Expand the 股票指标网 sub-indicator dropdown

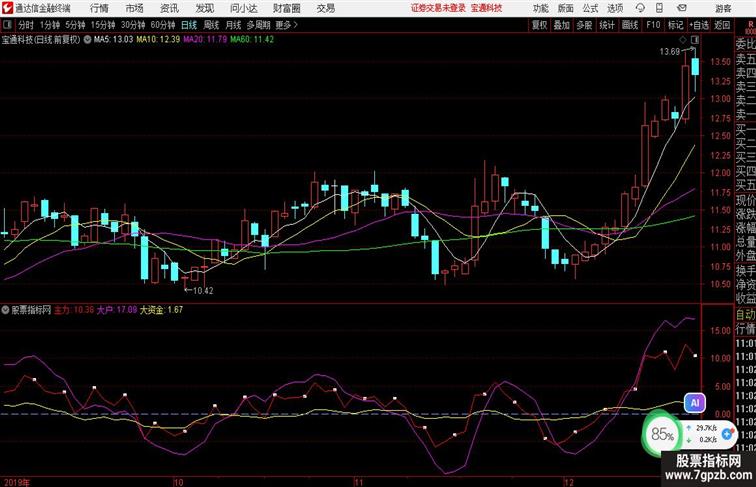click(x=5, y=310)
